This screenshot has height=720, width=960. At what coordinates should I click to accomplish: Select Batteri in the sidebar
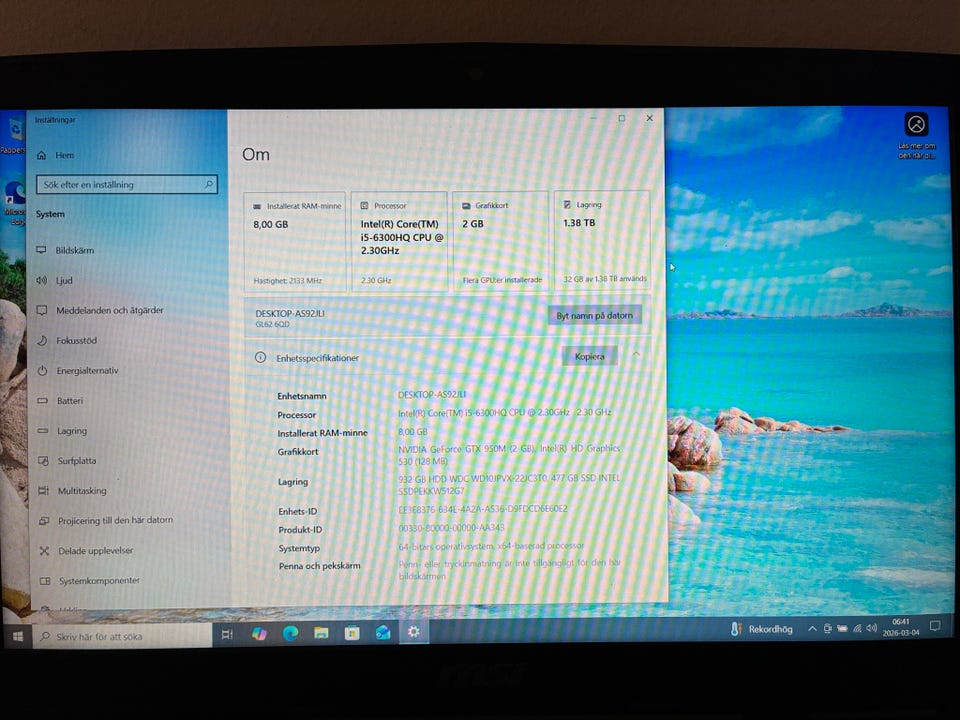coord(60,400)
